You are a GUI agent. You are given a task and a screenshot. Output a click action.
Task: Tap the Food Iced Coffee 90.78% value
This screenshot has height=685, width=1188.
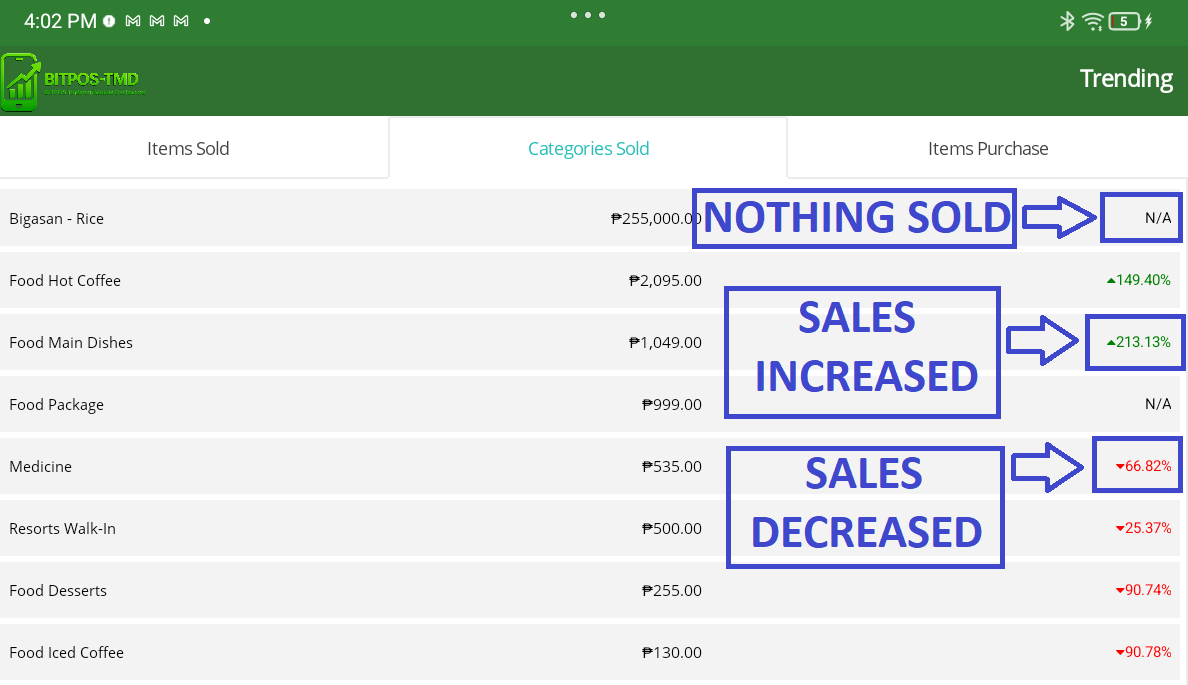1148,653
